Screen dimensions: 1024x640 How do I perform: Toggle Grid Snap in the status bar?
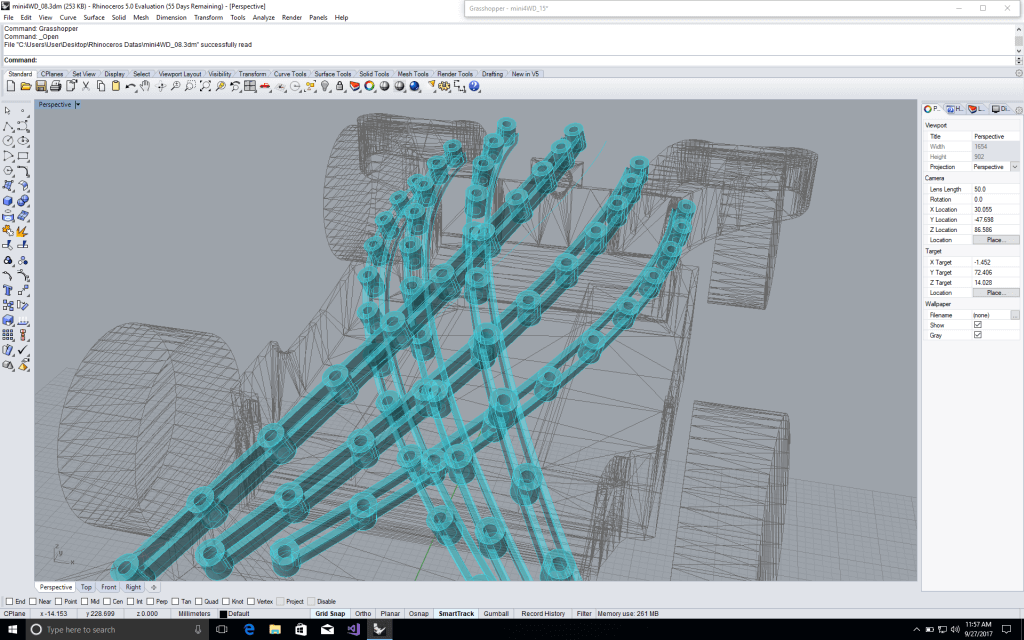tap(330, 613)
